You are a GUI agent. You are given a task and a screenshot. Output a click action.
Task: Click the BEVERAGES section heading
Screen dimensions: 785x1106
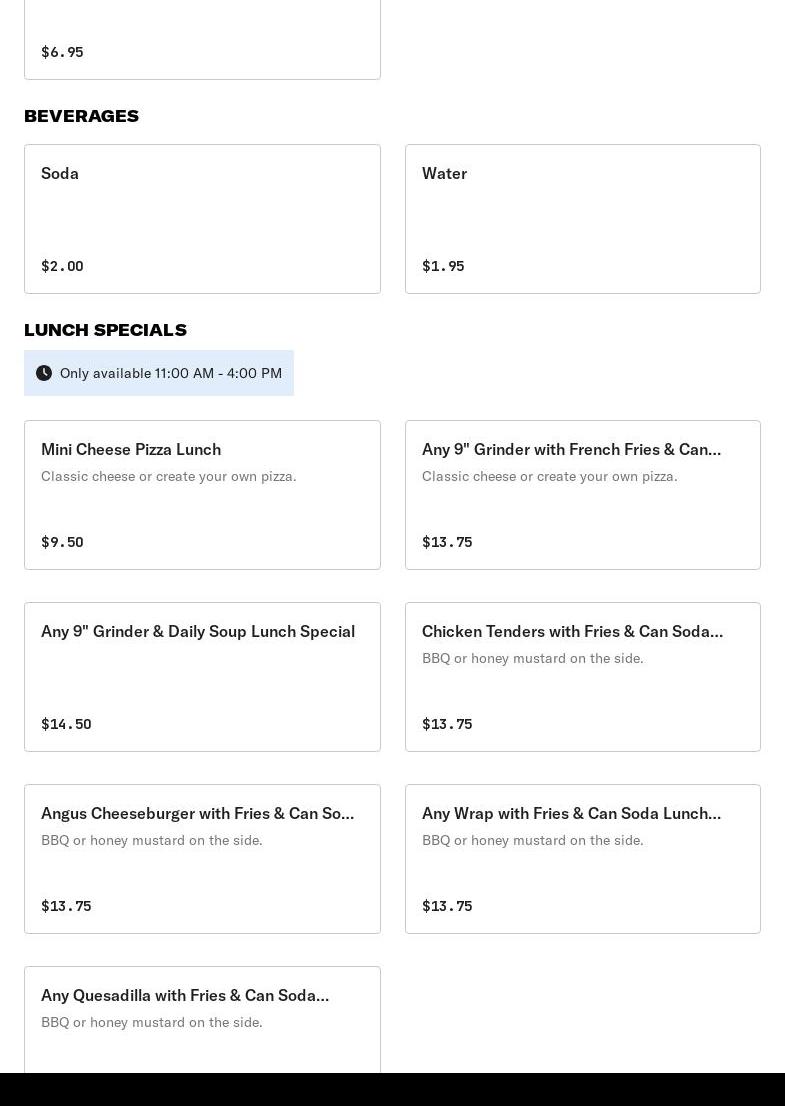tap(82, 116)
